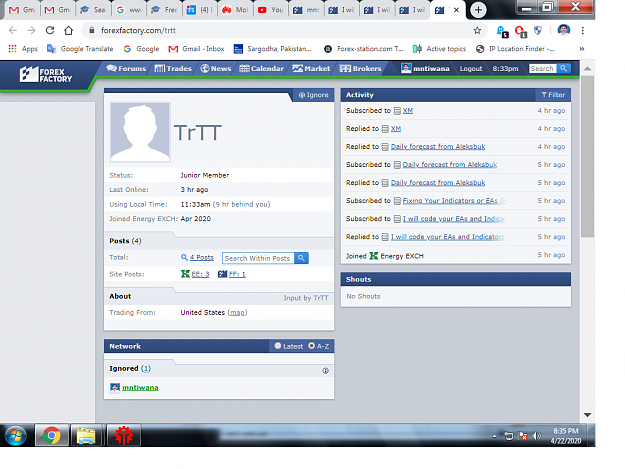The width and height of the screenshot is (625, 469).
Task: Open the Active topics bookmark
Action: [x=440, y=49]
